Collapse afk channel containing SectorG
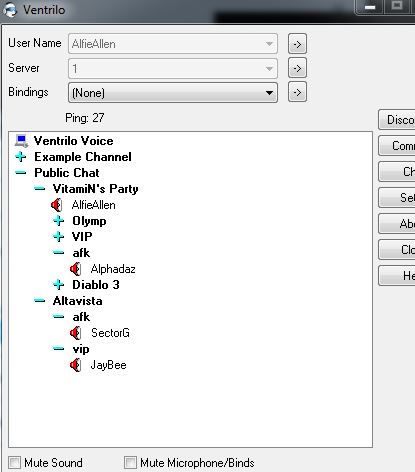415x472 pixels. tap(59, 317)
